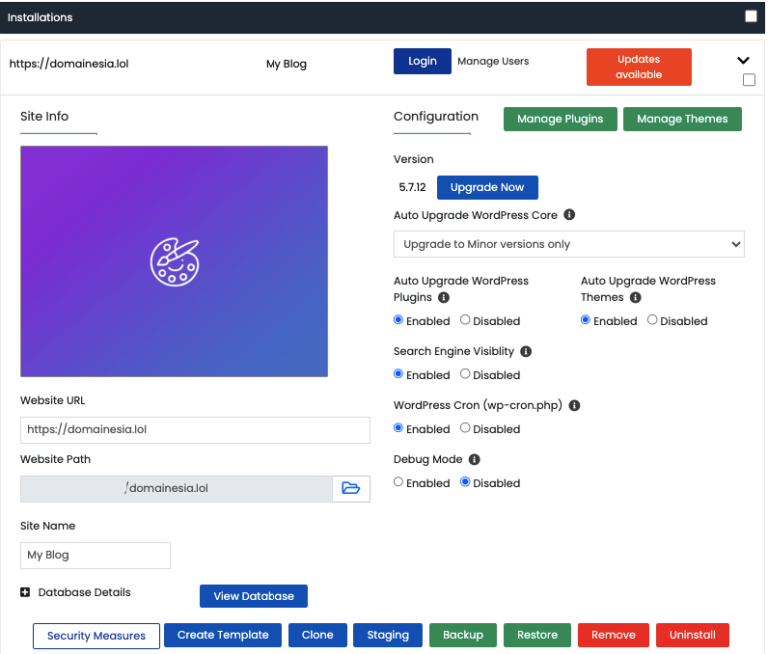
Task: Click the Search Engine Visibility info icon
Action: (526, 351)
